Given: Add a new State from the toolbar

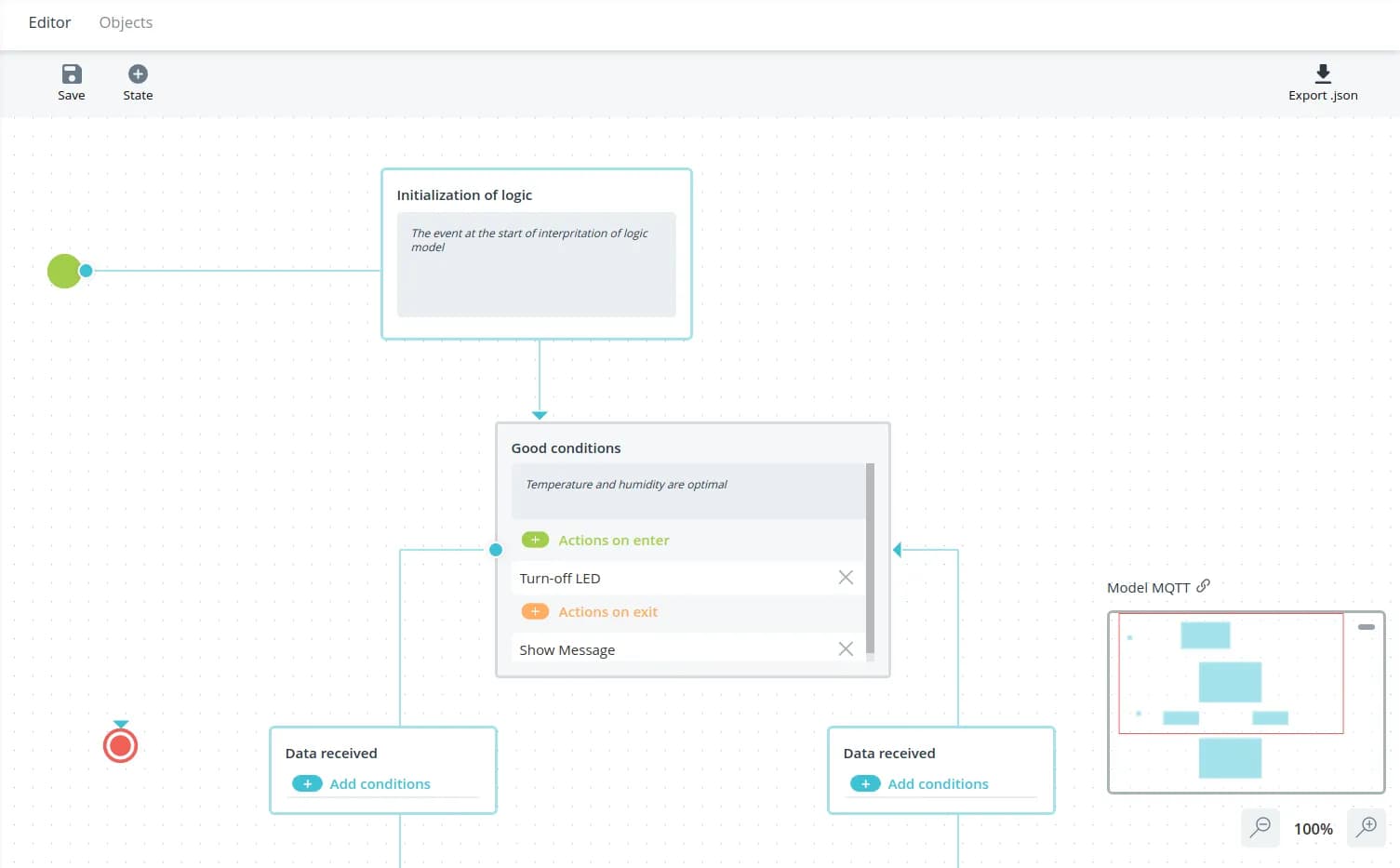Looking at the screenshot, I should [138, 74].
